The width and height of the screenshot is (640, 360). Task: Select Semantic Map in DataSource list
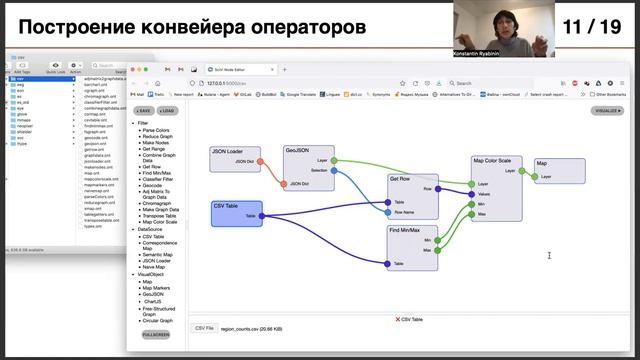pos(157,255)
